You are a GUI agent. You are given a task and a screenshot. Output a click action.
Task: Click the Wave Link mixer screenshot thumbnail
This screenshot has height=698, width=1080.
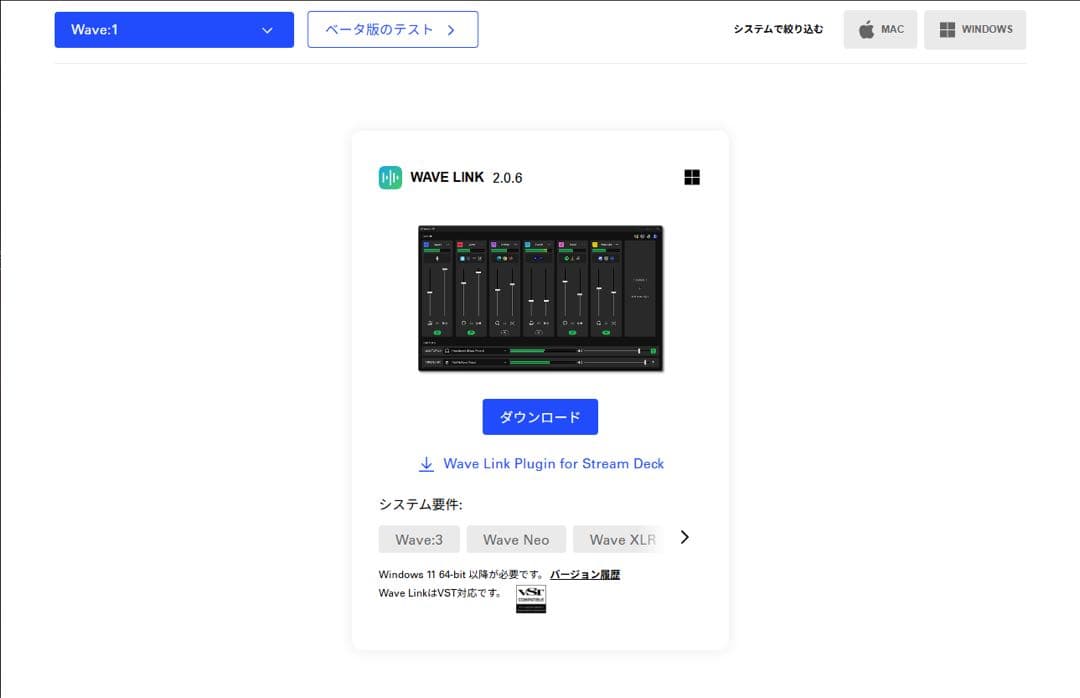point(540,298)
